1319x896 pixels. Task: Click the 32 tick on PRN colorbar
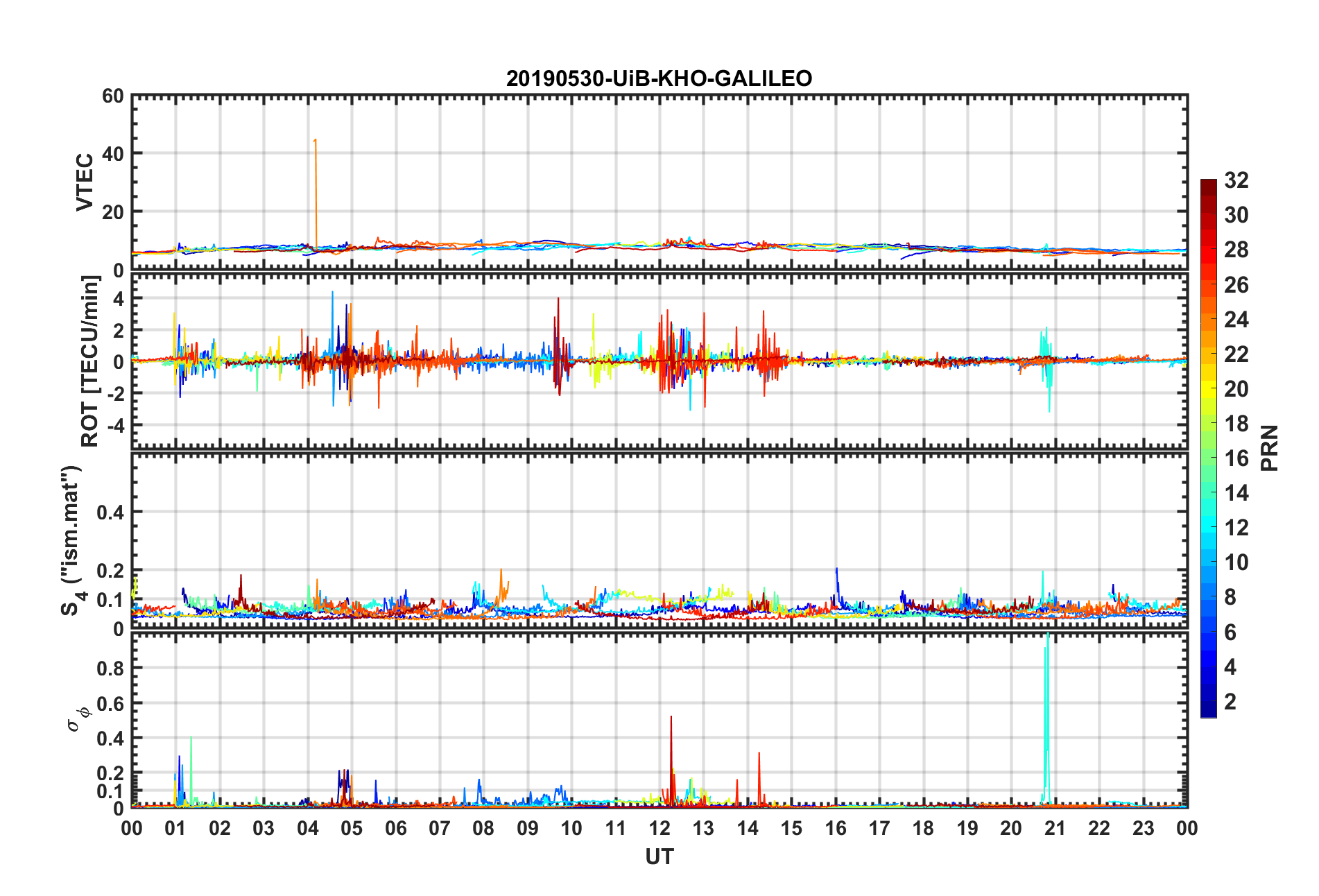(x=1236, y=180)
